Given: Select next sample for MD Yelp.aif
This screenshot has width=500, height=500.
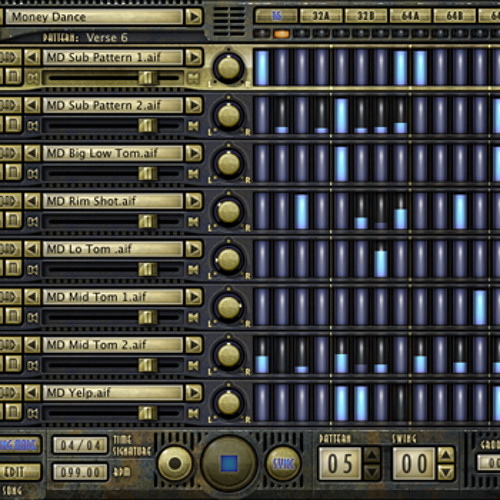Looking at the screenshot, I should click(x=194, y=393).
